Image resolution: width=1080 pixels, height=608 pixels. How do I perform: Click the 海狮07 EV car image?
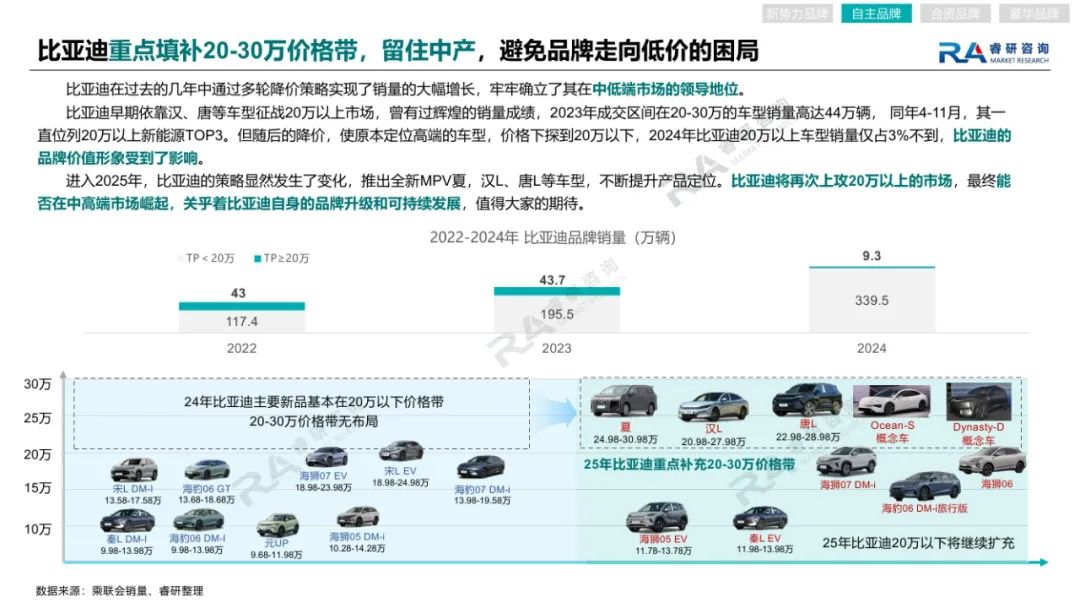tap(326, 457)
